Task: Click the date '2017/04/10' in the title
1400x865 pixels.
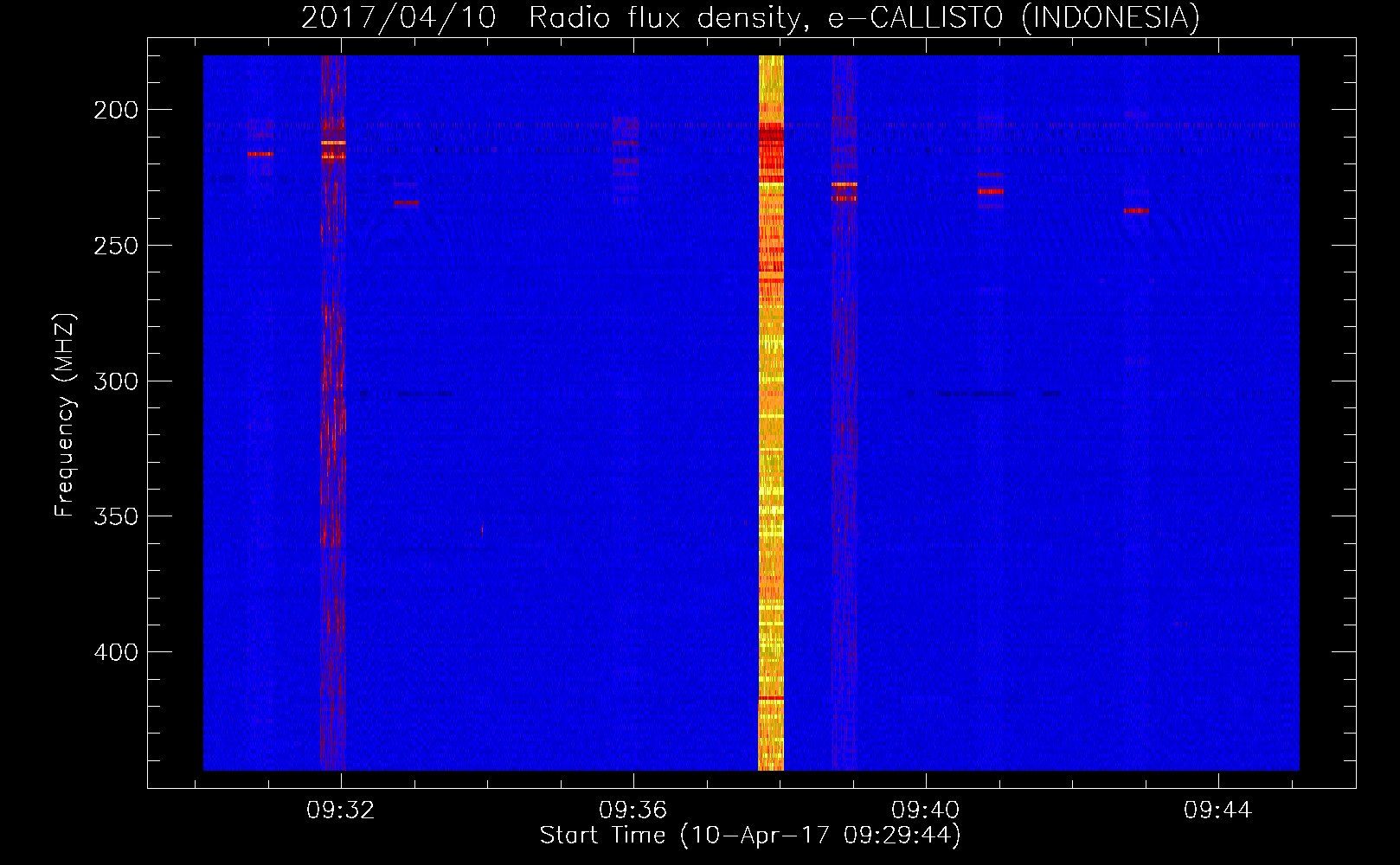Action: pyautogui.click(x=398, y=17)
